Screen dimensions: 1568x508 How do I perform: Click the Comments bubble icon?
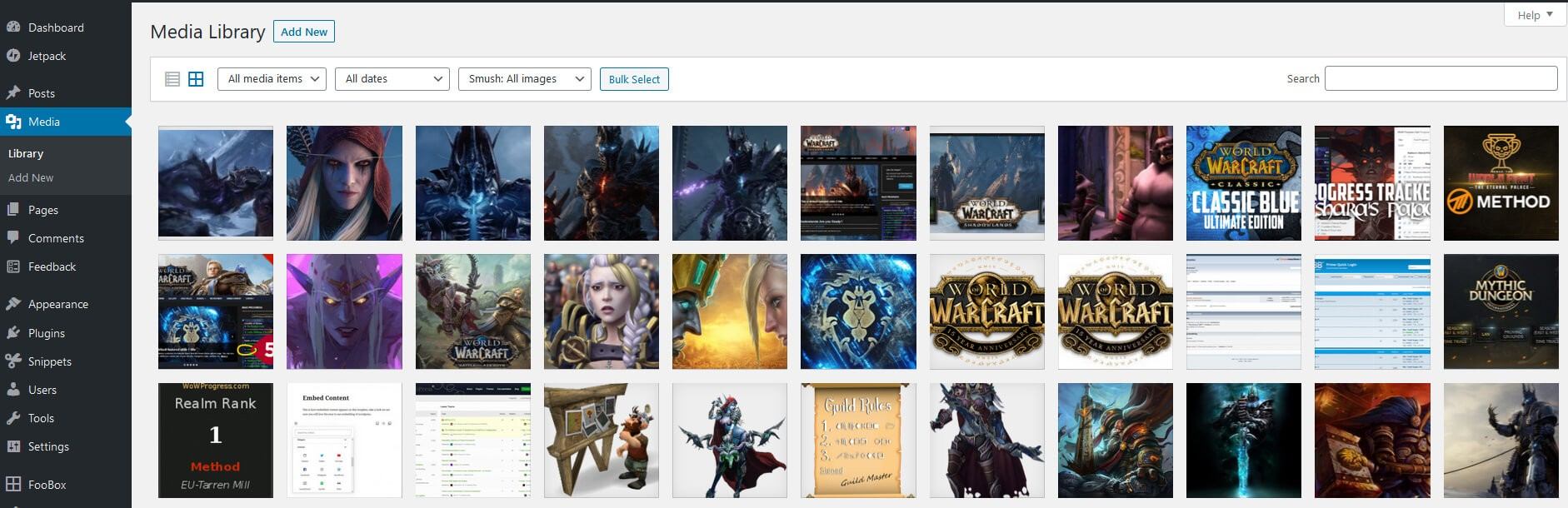pos(13,238)
